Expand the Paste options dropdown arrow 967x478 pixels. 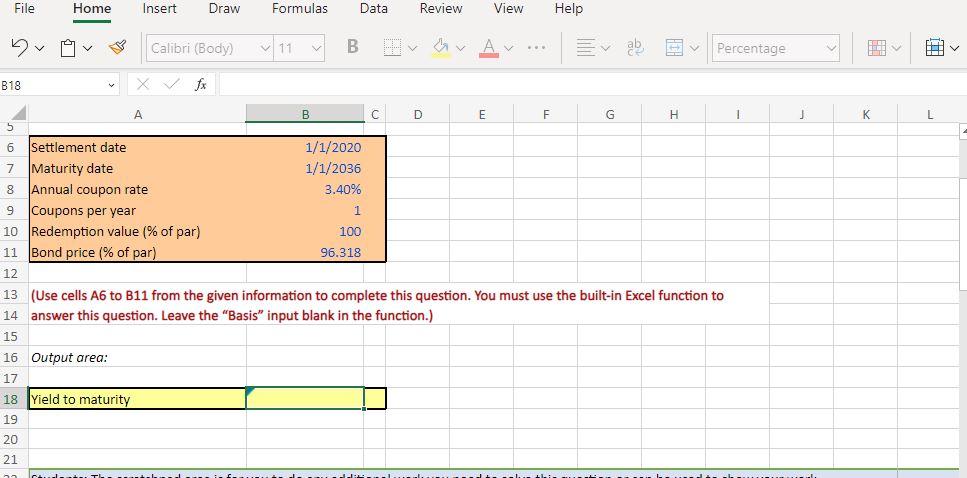point(87,48)
